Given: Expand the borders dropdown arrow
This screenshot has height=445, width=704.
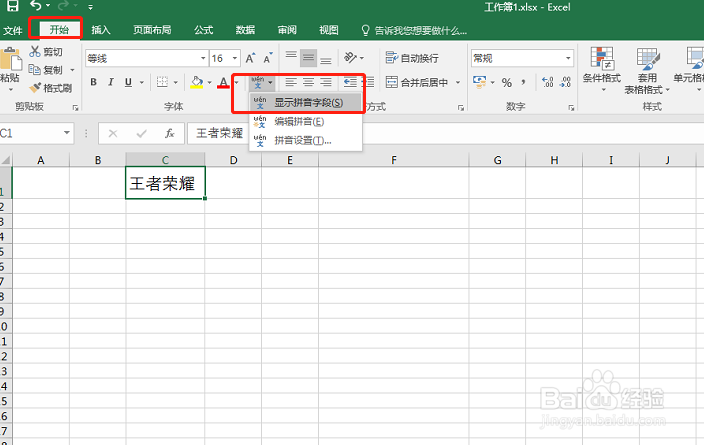Looking at the screenshot, I should pos(176,82).
